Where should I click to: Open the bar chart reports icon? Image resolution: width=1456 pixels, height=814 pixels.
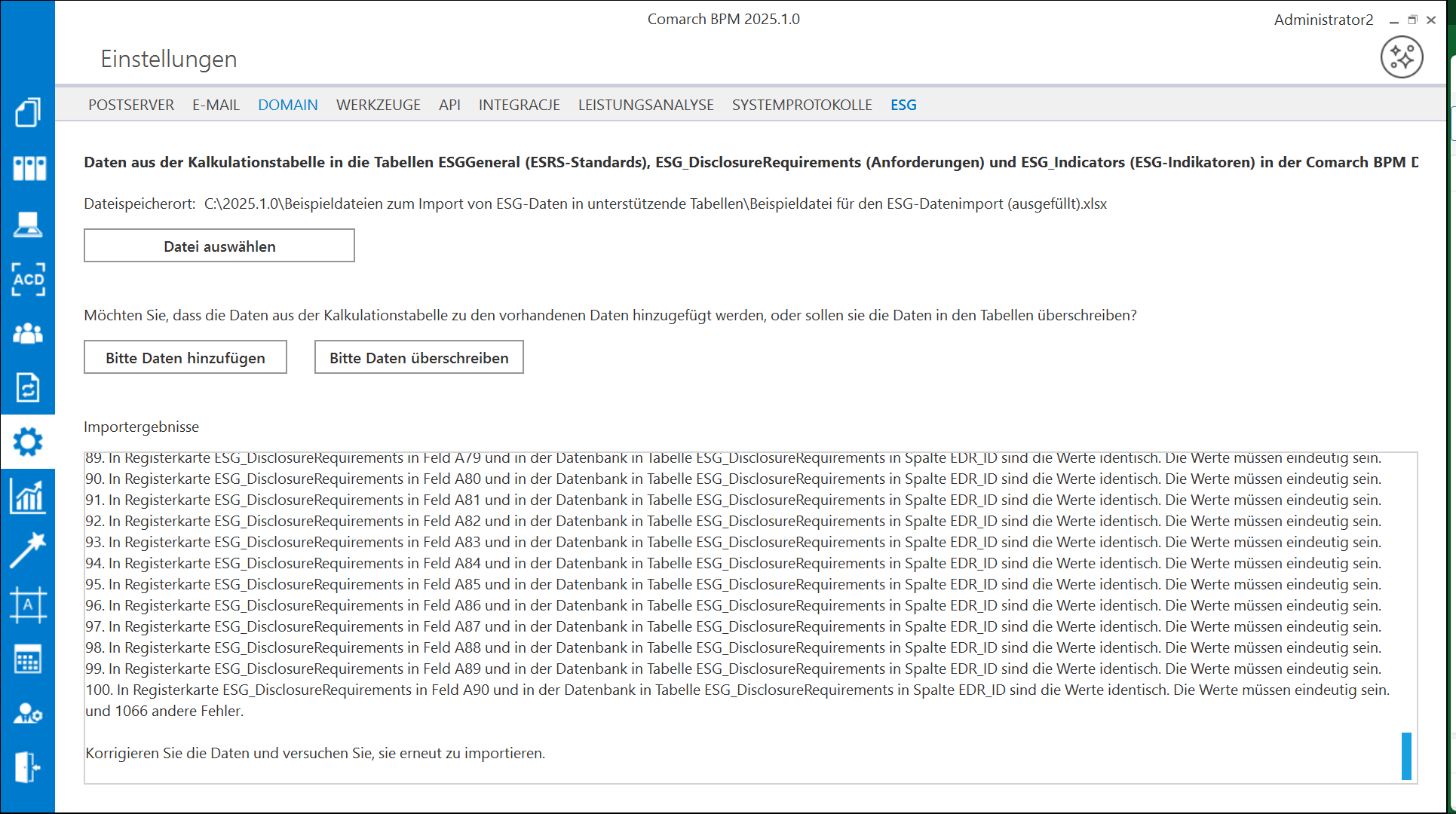click(x=28, y=496)
